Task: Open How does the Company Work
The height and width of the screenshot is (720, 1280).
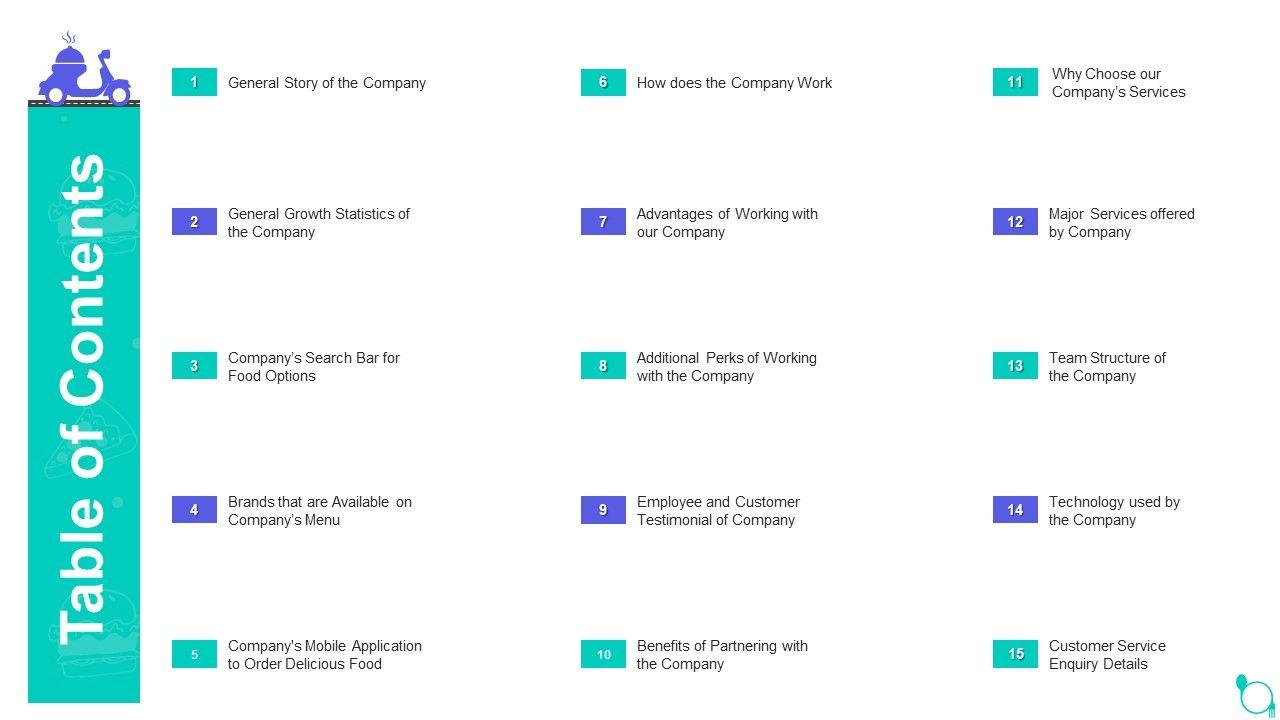Action: point(734,83)
